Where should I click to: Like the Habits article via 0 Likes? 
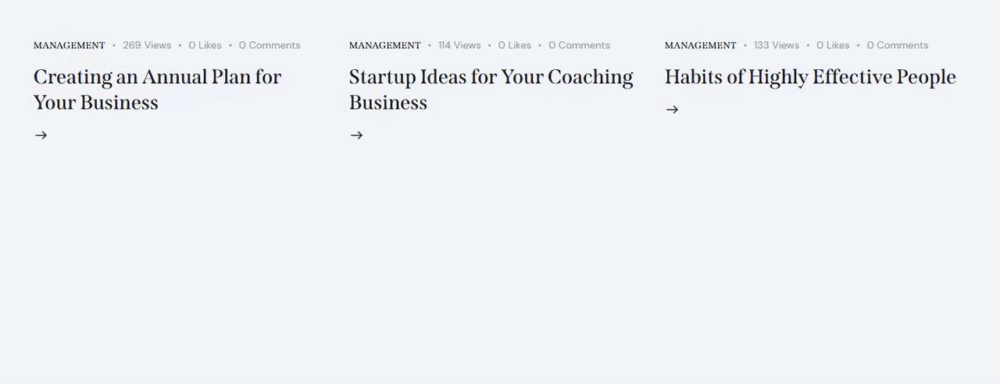point(833,45)
